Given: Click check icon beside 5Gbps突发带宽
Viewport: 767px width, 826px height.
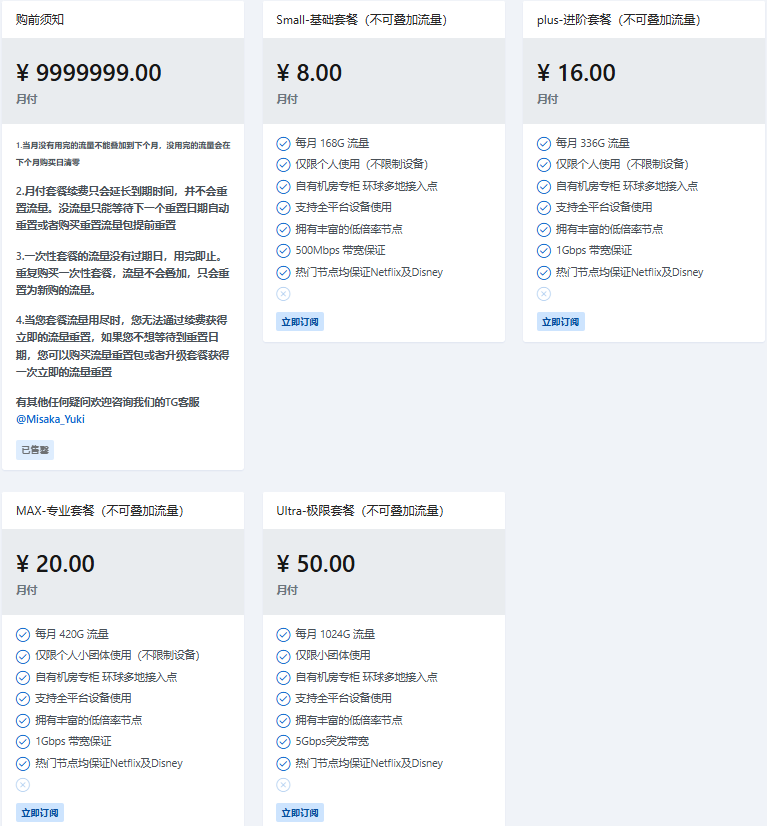Looking at the screenshot, I should click(x=283, y=742).
